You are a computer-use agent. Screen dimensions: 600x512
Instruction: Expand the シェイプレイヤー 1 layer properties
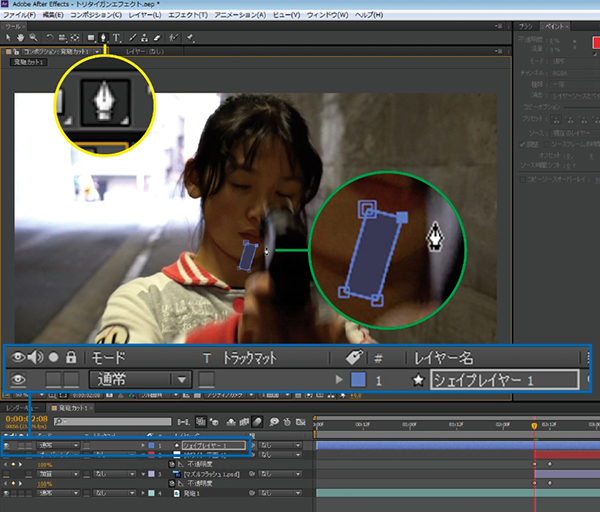pyautogui.click(x=143, y=445)
